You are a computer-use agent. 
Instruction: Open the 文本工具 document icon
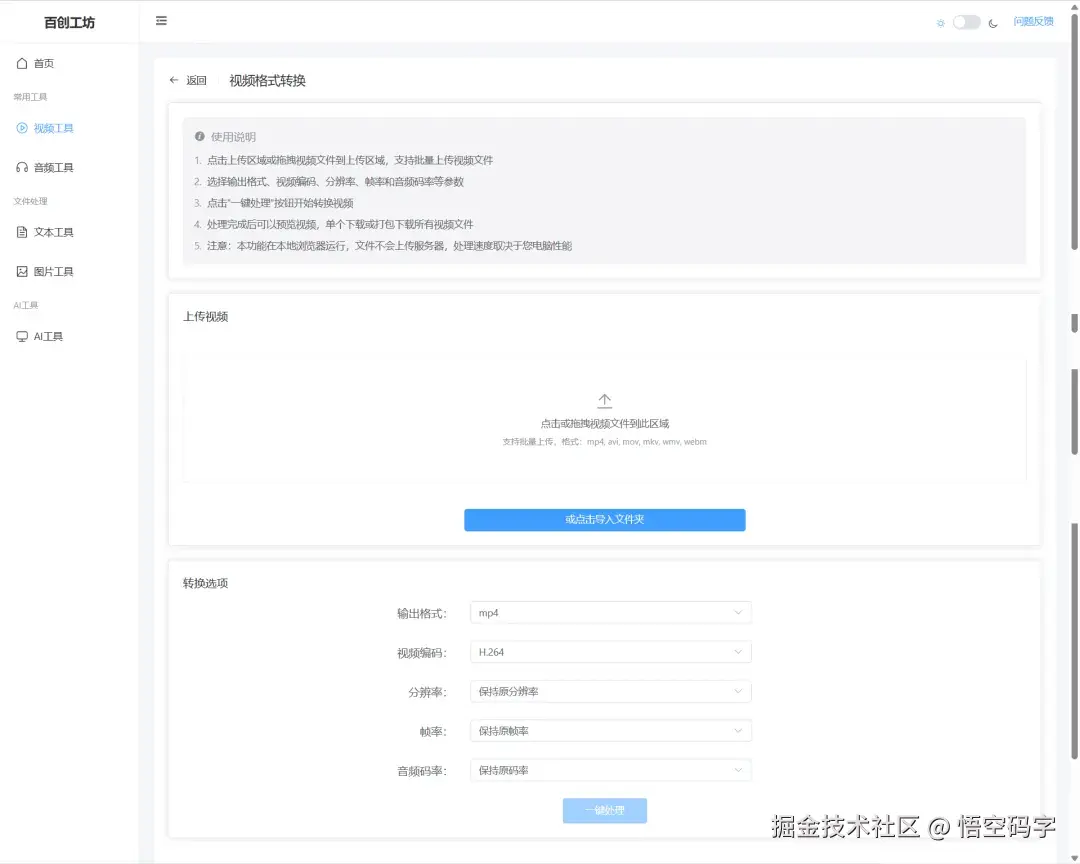pyautogui.click(x=24, y=232)
